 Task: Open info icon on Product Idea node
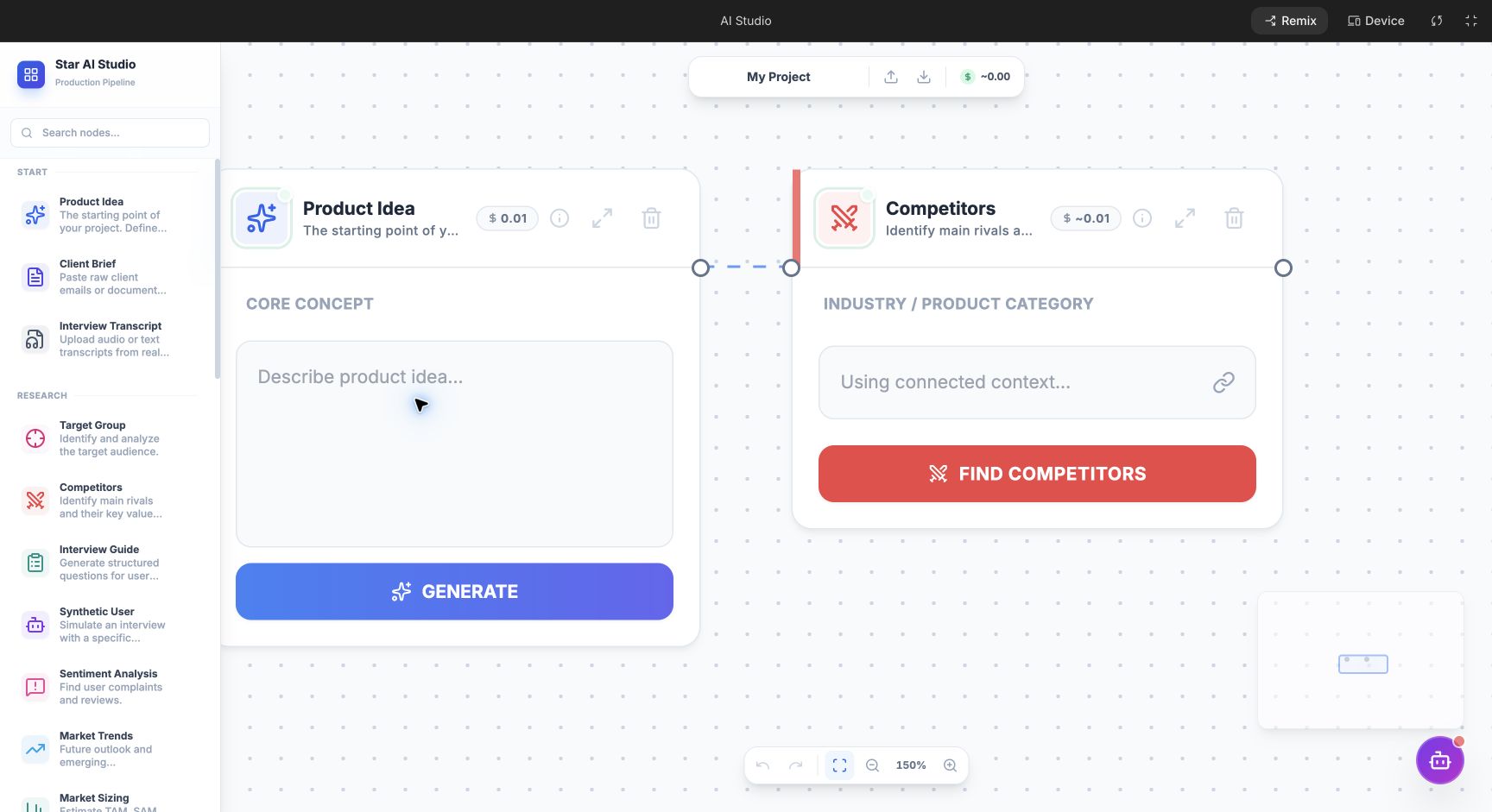click(x=559, y=218)
